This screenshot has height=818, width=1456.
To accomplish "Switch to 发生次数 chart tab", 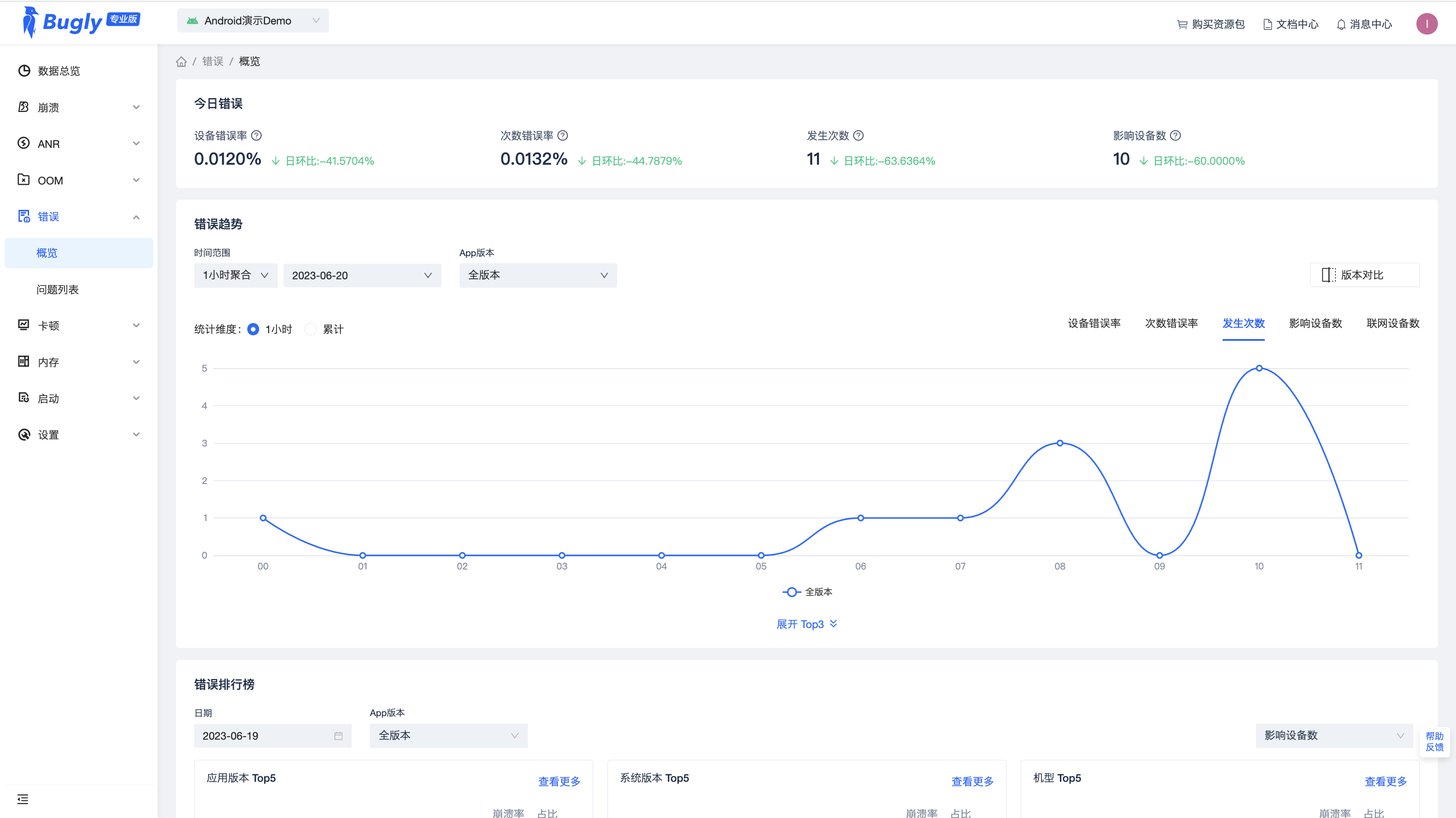I will tap(1244, 323).
